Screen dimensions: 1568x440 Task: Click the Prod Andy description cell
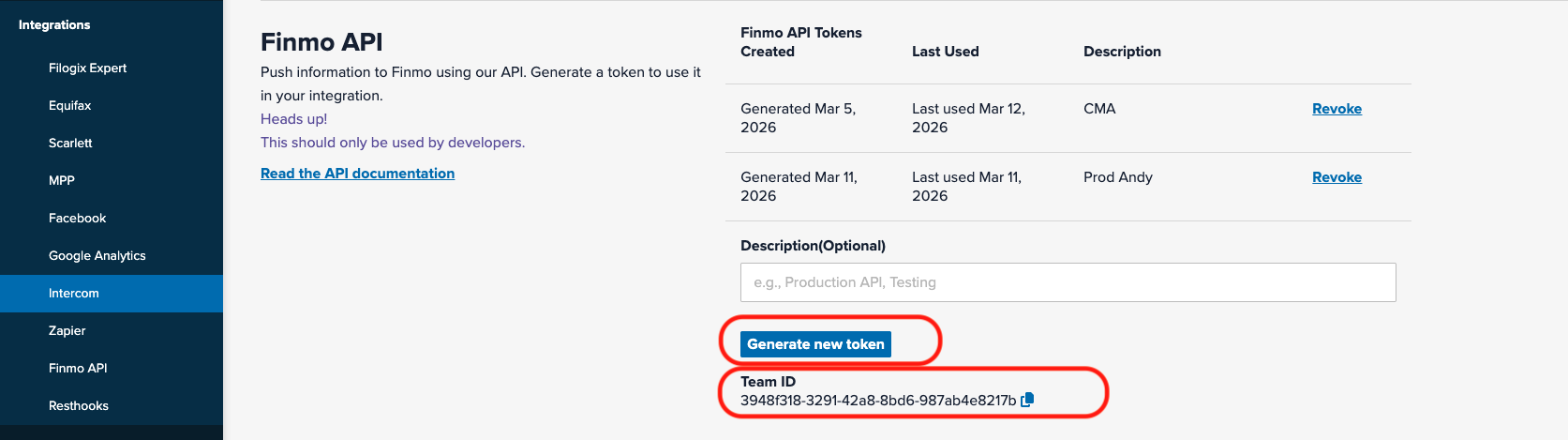coord(1117,177)
